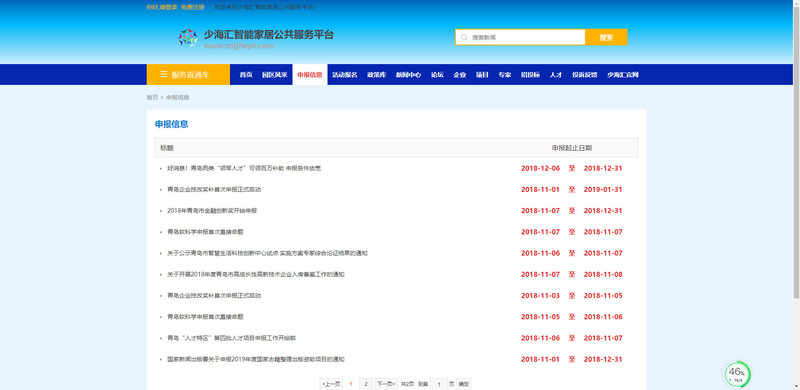Click the vertical scrollbar thumb
The height and width of the screenshot is (390, 800).
pos(796,151)
